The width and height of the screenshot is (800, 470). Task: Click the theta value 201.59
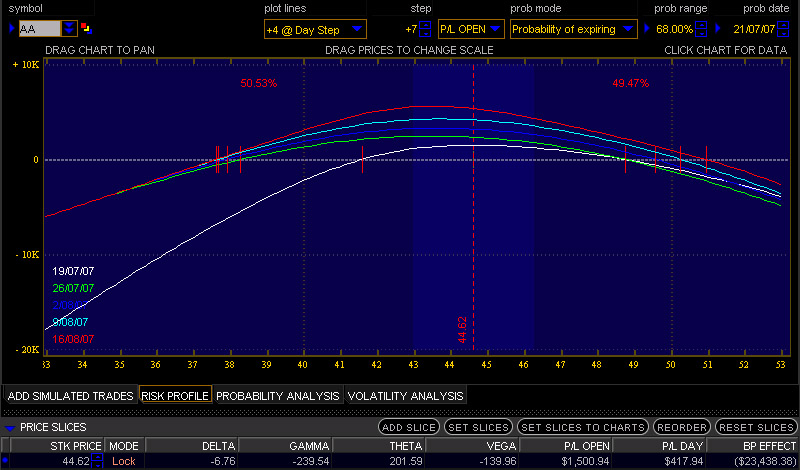click(x=406, y=461)
